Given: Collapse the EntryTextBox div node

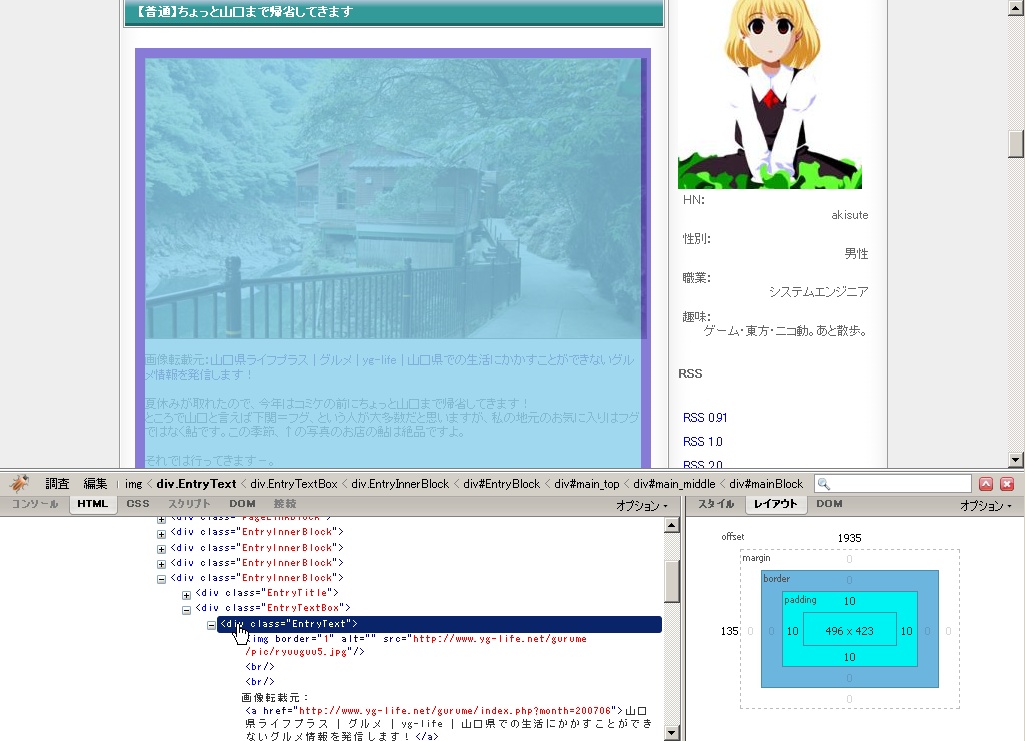Looking at the screenshot, I should click(x=186, y=610).
